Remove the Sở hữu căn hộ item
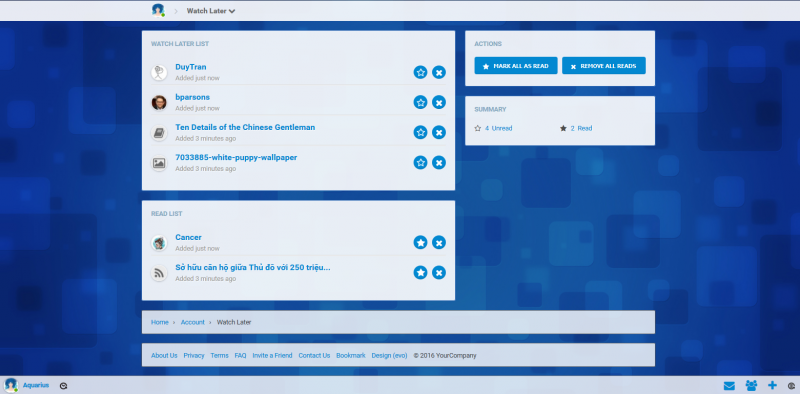The height and width of the screenshot is (394, 800). click(439, 273)
